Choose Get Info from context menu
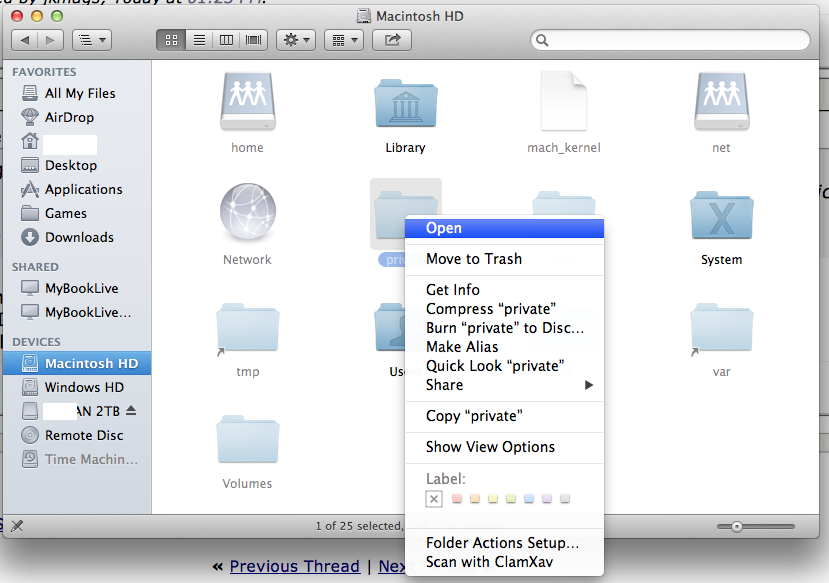Screen dimensions: 829x583 click(504, 290)
